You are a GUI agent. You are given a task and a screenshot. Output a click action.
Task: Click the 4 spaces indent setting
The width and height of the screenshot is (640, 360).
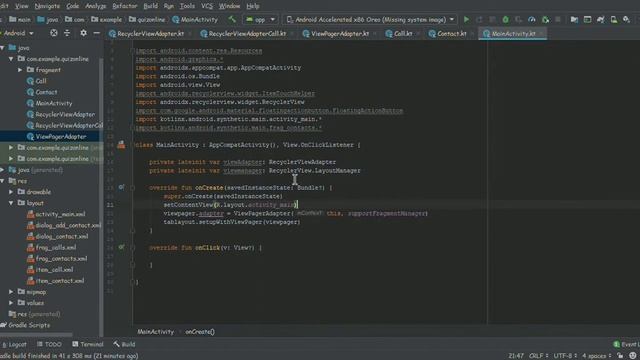pos(597,356)
